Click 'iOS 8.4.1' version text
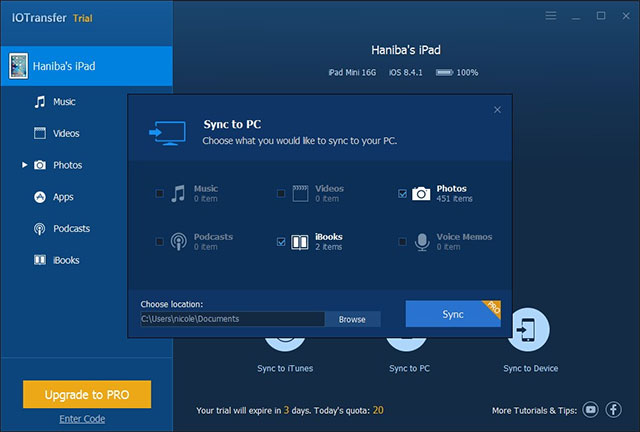The width and height of the screenshot is (640, 432). (x=405, y=73)
